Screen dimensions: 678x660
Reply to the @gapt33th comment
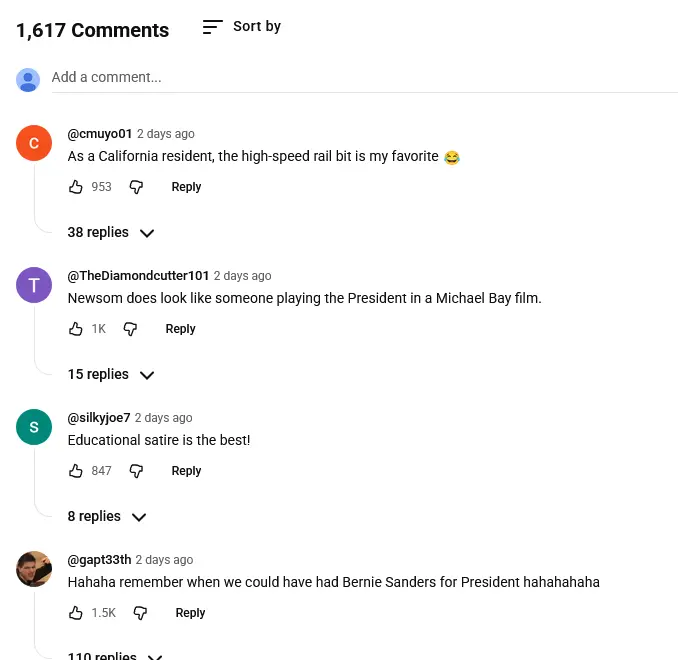tap(190, 613)
